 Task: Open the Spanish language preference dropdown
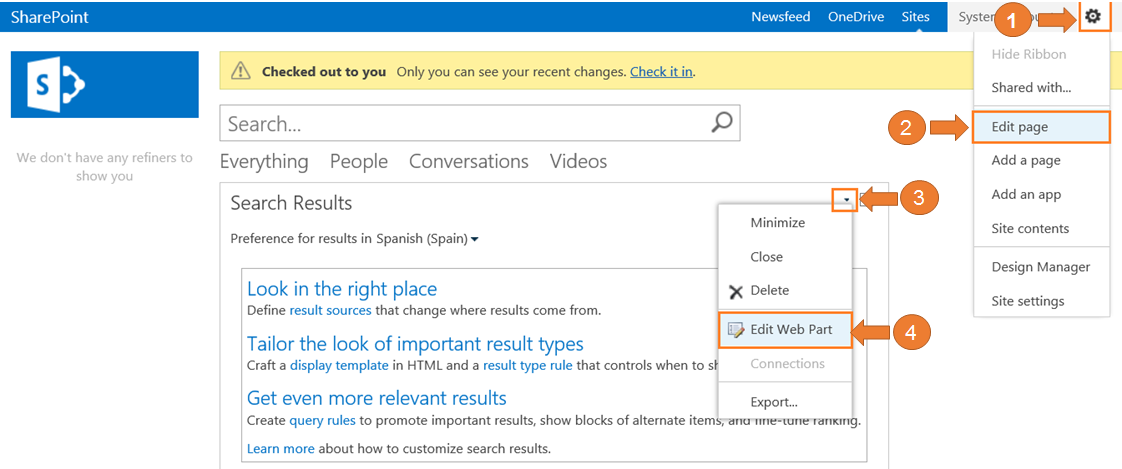click(x=474, y=239)
